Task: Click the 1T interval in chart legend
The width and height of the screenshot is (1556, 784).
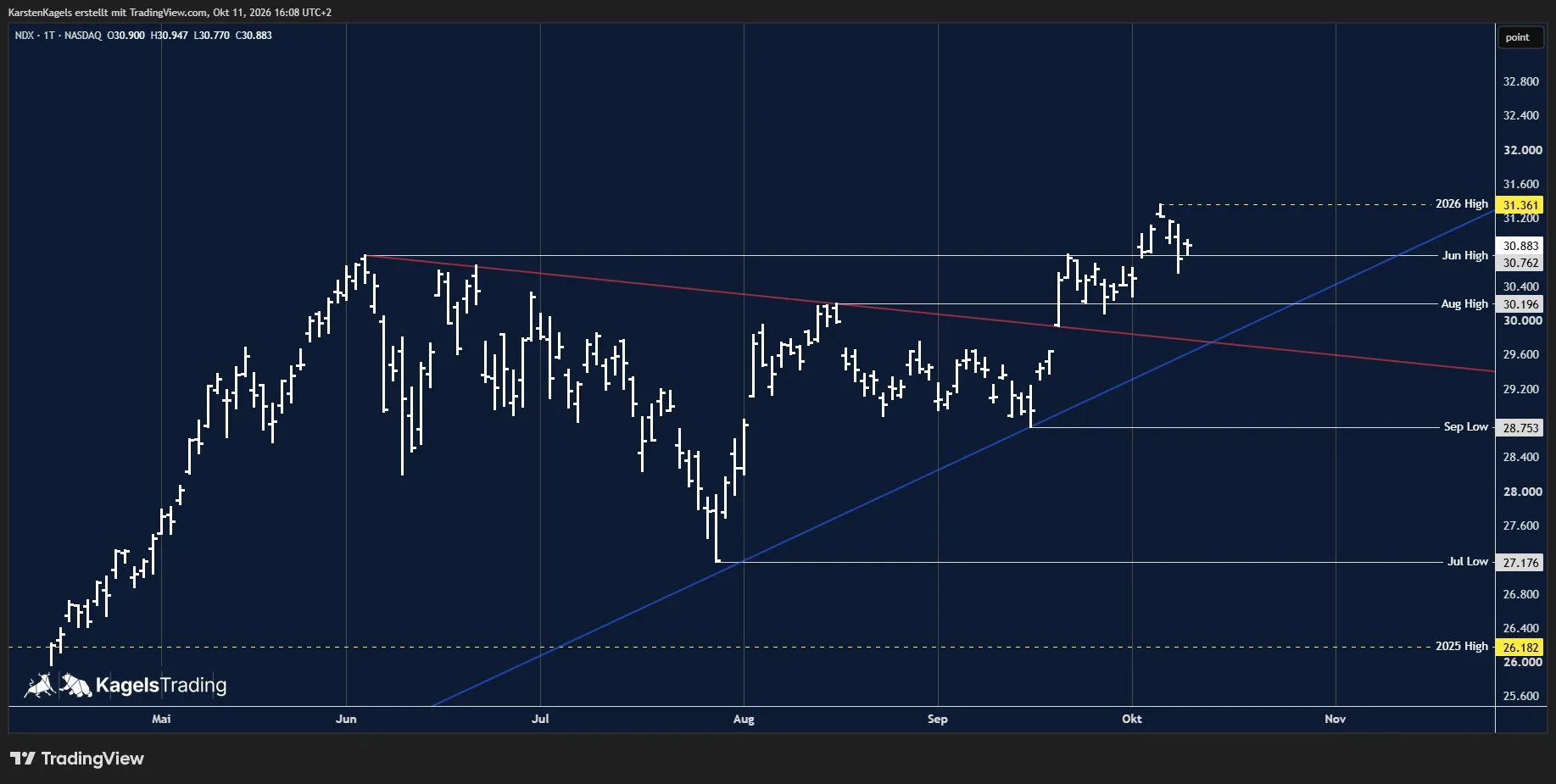Action: pos(49,36)
